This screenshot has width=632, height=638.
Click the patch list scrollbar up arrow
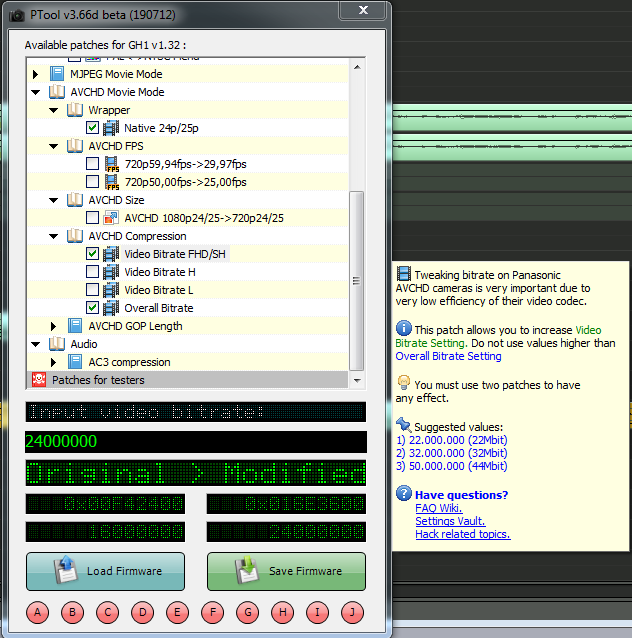coord(357,67)
